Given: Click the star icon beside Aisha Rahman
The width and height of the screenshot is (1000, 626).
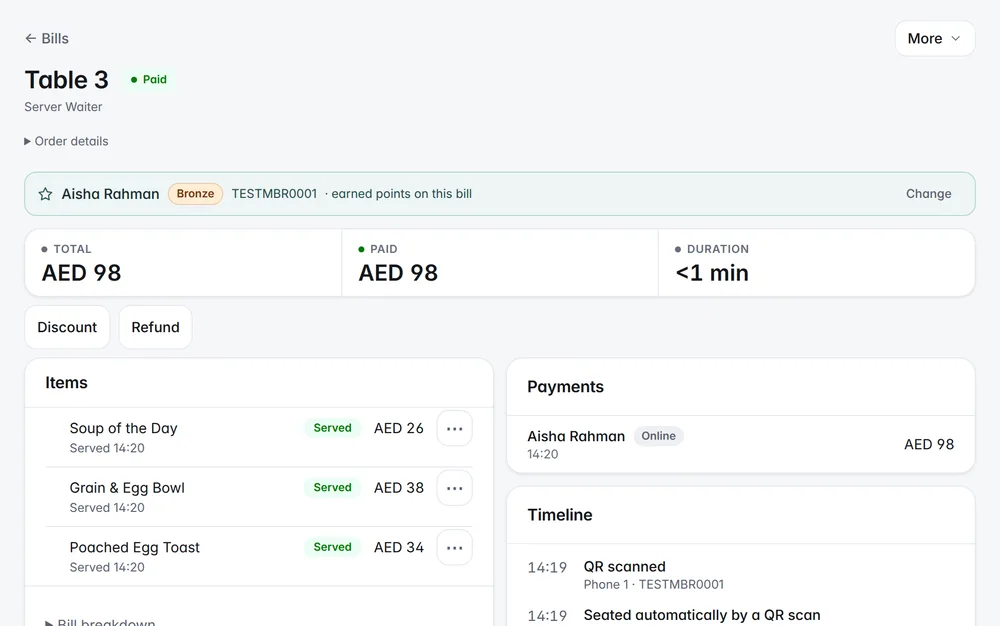Looking at the screenshot, I should [45, 194].
